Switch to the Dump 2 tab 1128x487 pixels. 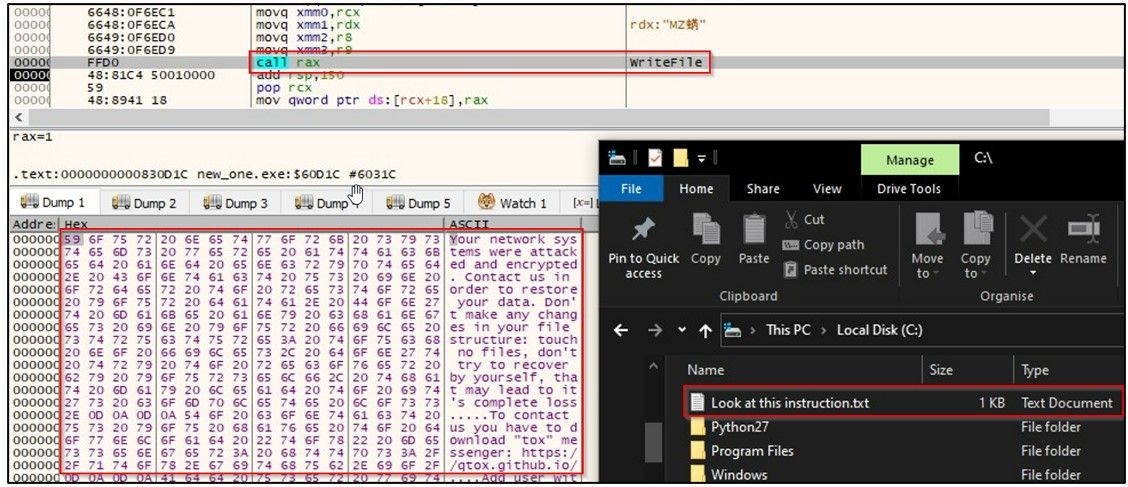point(144,203)
